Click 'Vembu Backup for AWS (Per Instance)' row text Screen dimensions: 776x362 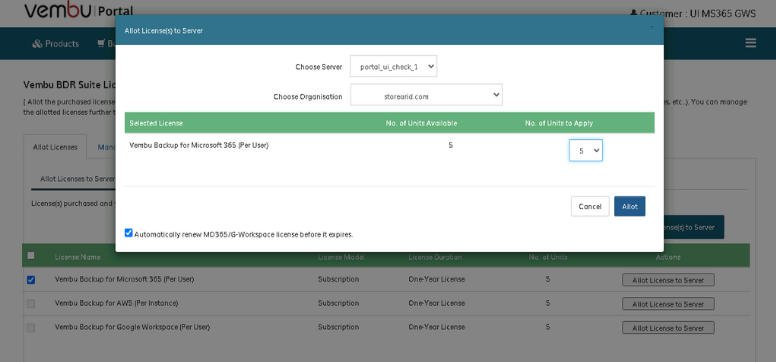point(116,303)
